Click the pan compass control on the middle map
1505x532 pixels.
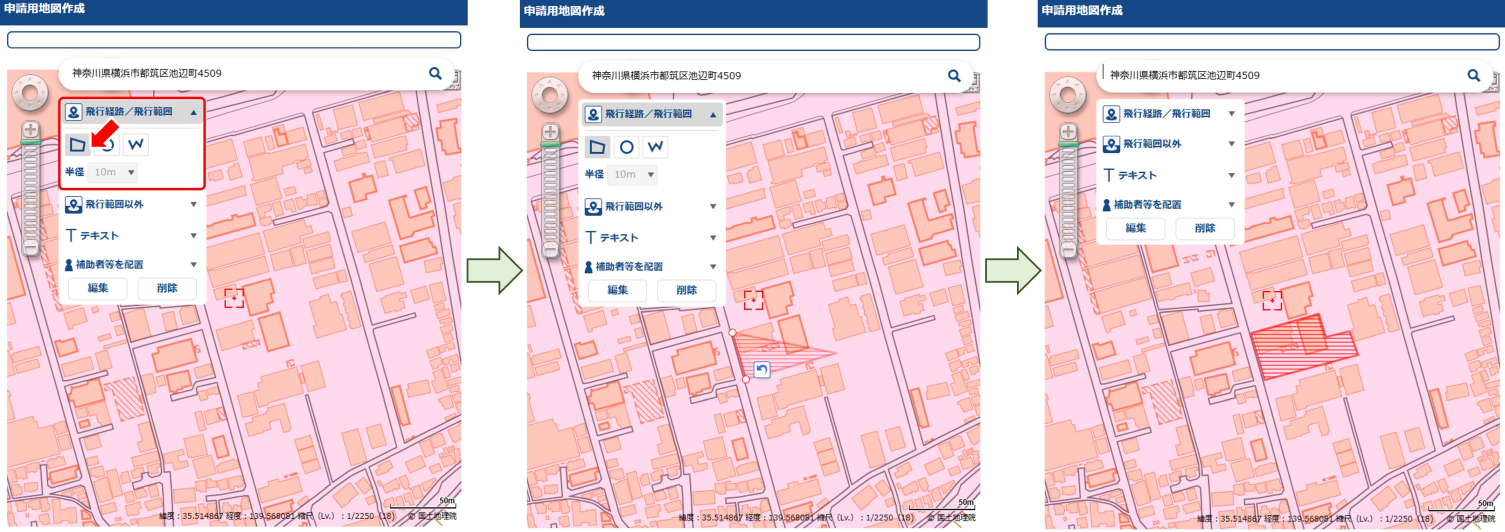pyautogui.click(x=549, y=97)
